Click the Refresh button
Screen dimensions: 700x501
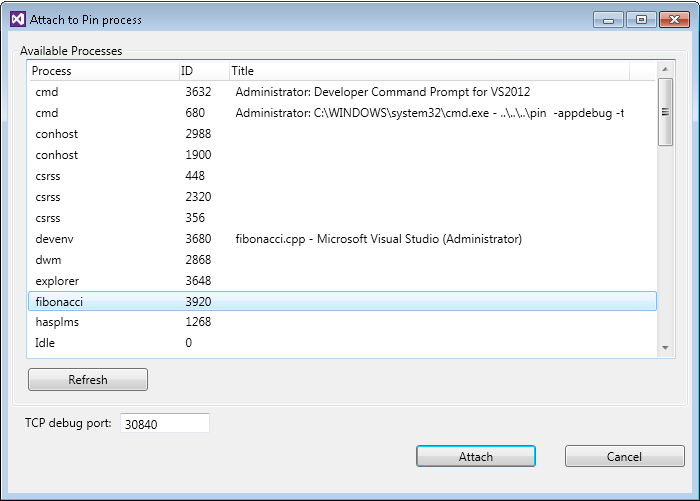(x=88, y=380)
